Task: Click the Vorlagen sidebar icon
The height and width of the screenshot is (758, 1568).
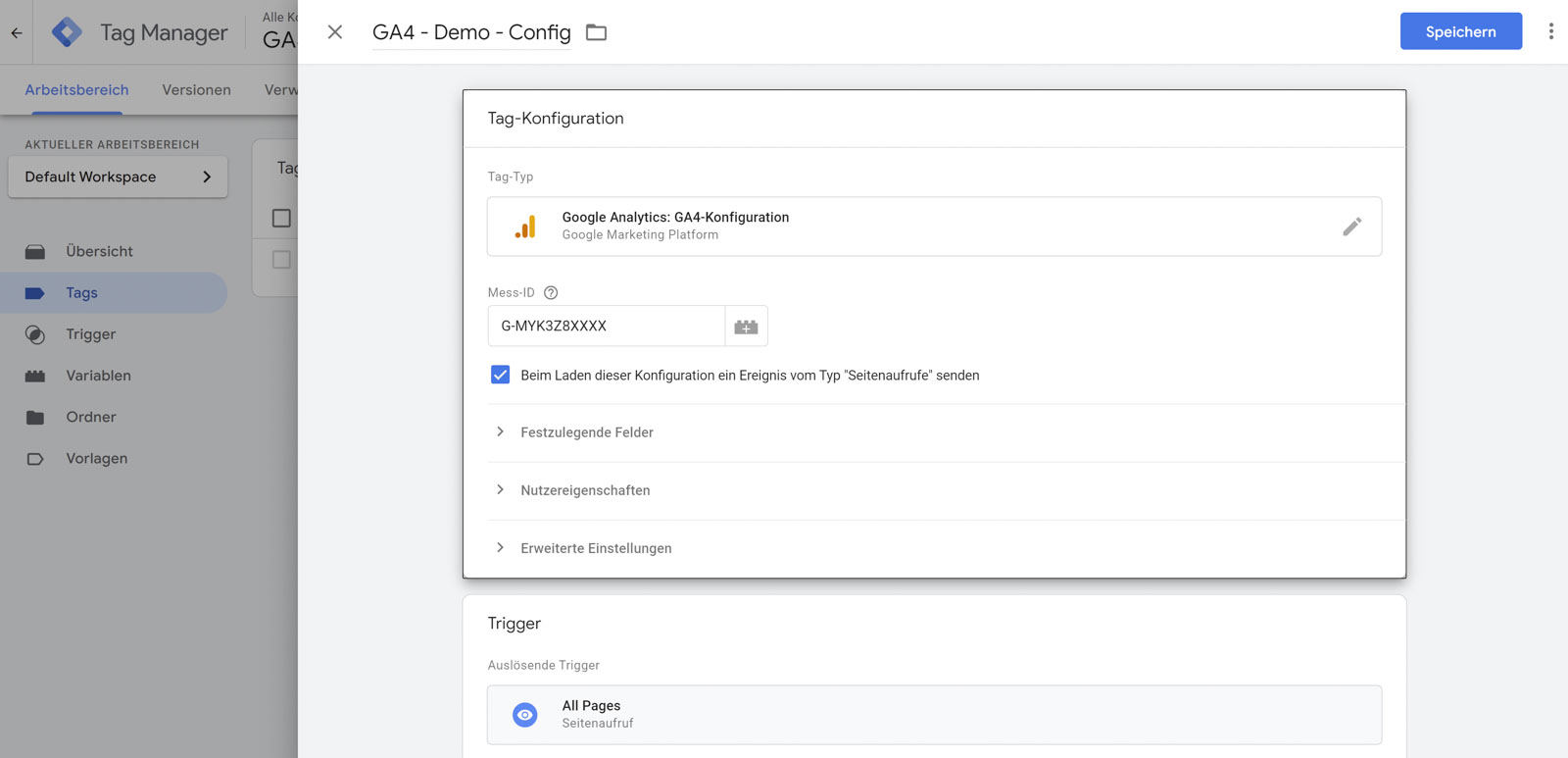Action: 35,458
